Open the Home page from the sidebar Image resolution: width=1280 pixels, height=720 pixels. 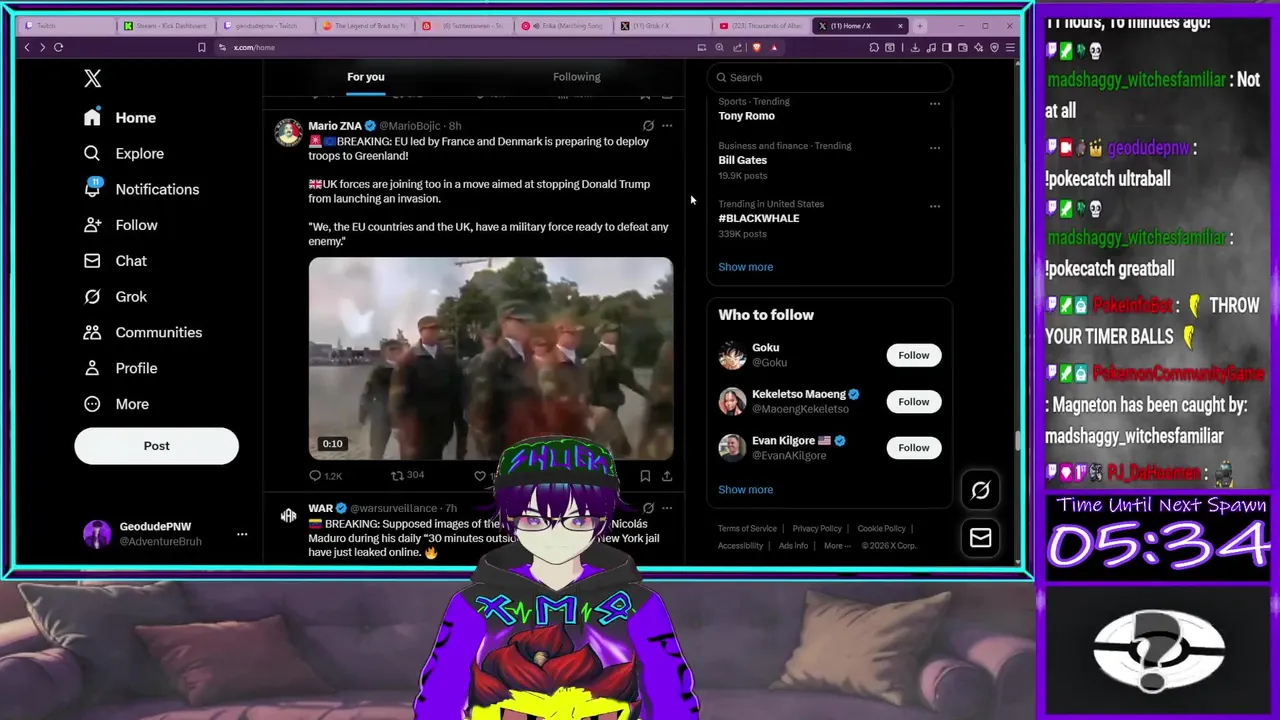120,117
